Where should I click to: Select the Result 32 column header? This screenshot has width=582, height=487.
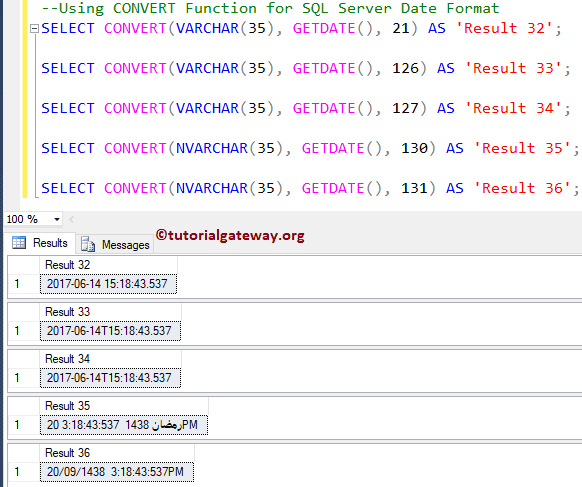108,265
